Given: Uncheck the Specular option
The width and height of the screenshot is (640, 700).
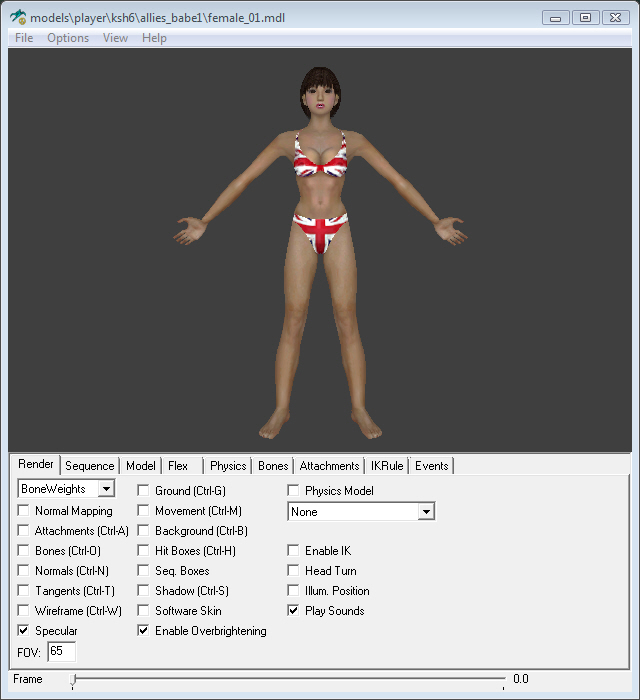Looking at the screenshot, I should 24,631.
